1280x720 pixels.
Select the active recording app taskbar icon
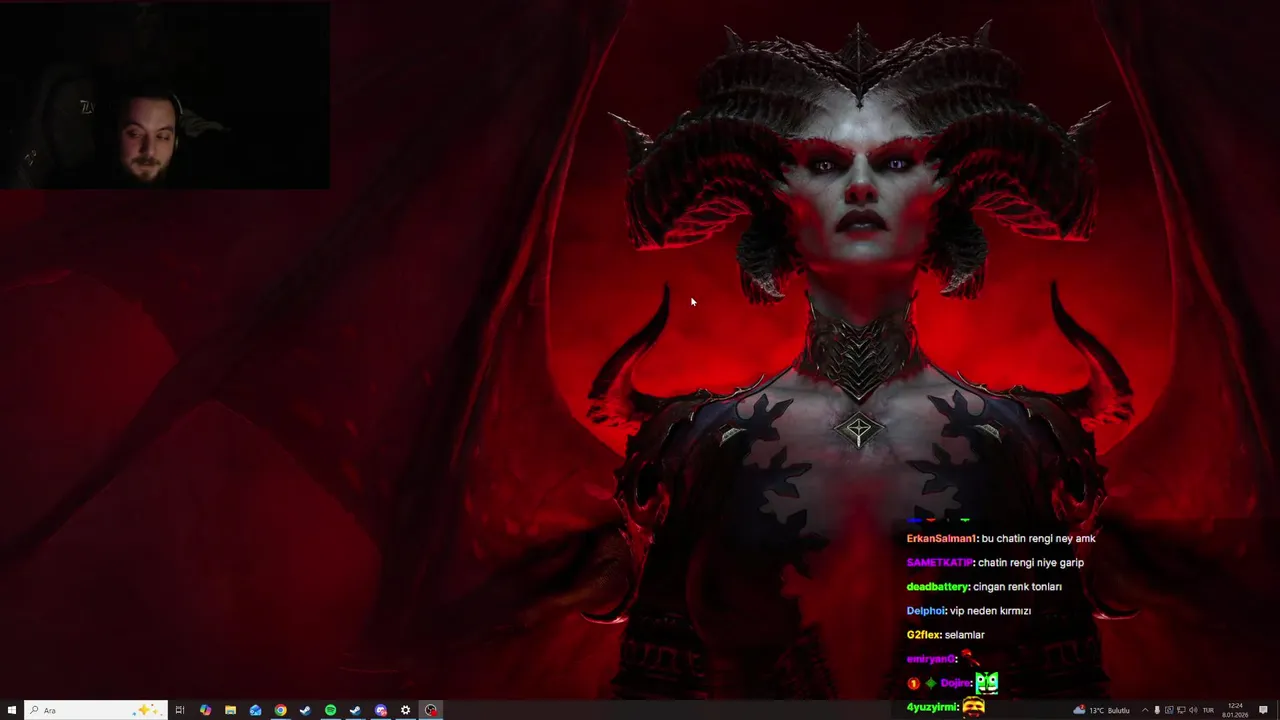(x=431, y=710)
